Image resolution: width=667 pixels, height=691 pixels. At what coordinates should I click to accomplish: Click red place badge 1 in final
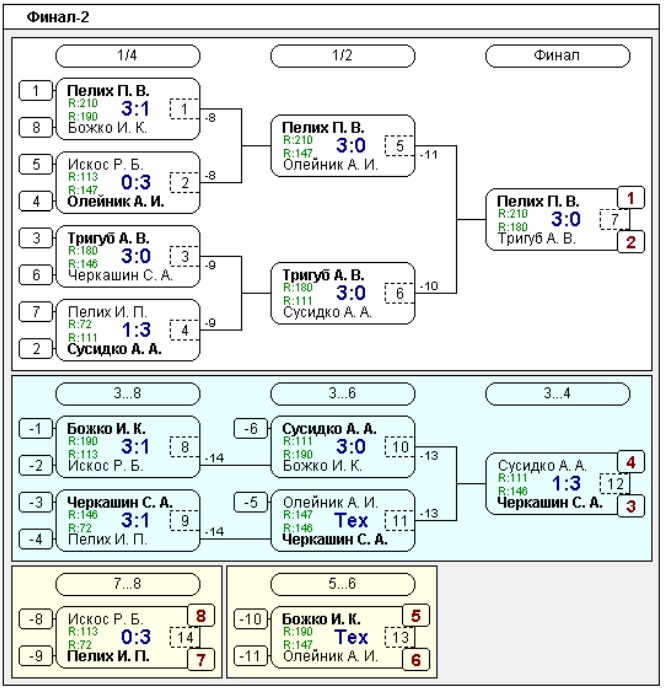click(630, 198)
